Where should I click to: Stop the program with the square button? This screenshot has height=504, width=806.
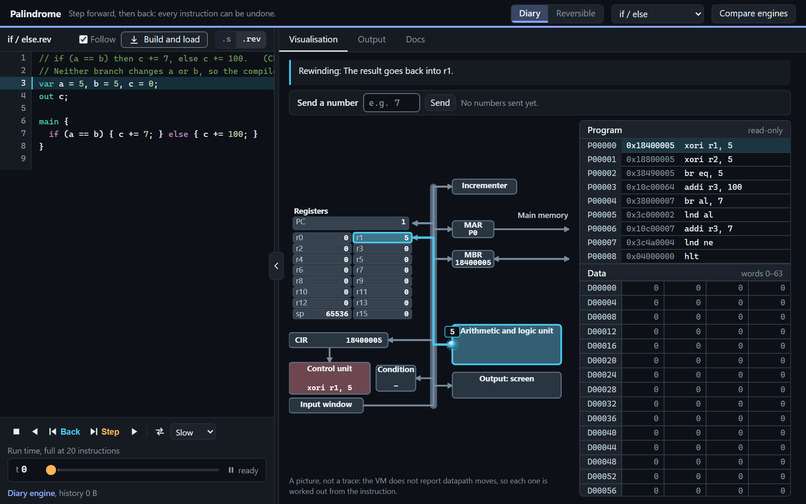16,431
